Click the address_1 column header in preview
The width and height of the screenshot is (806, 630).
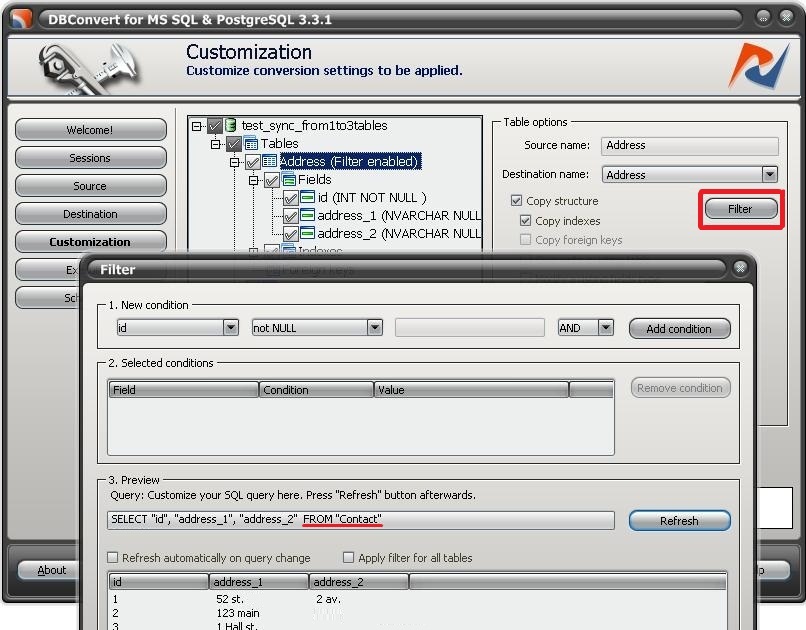pyautogui.click(x=259, y=582)
